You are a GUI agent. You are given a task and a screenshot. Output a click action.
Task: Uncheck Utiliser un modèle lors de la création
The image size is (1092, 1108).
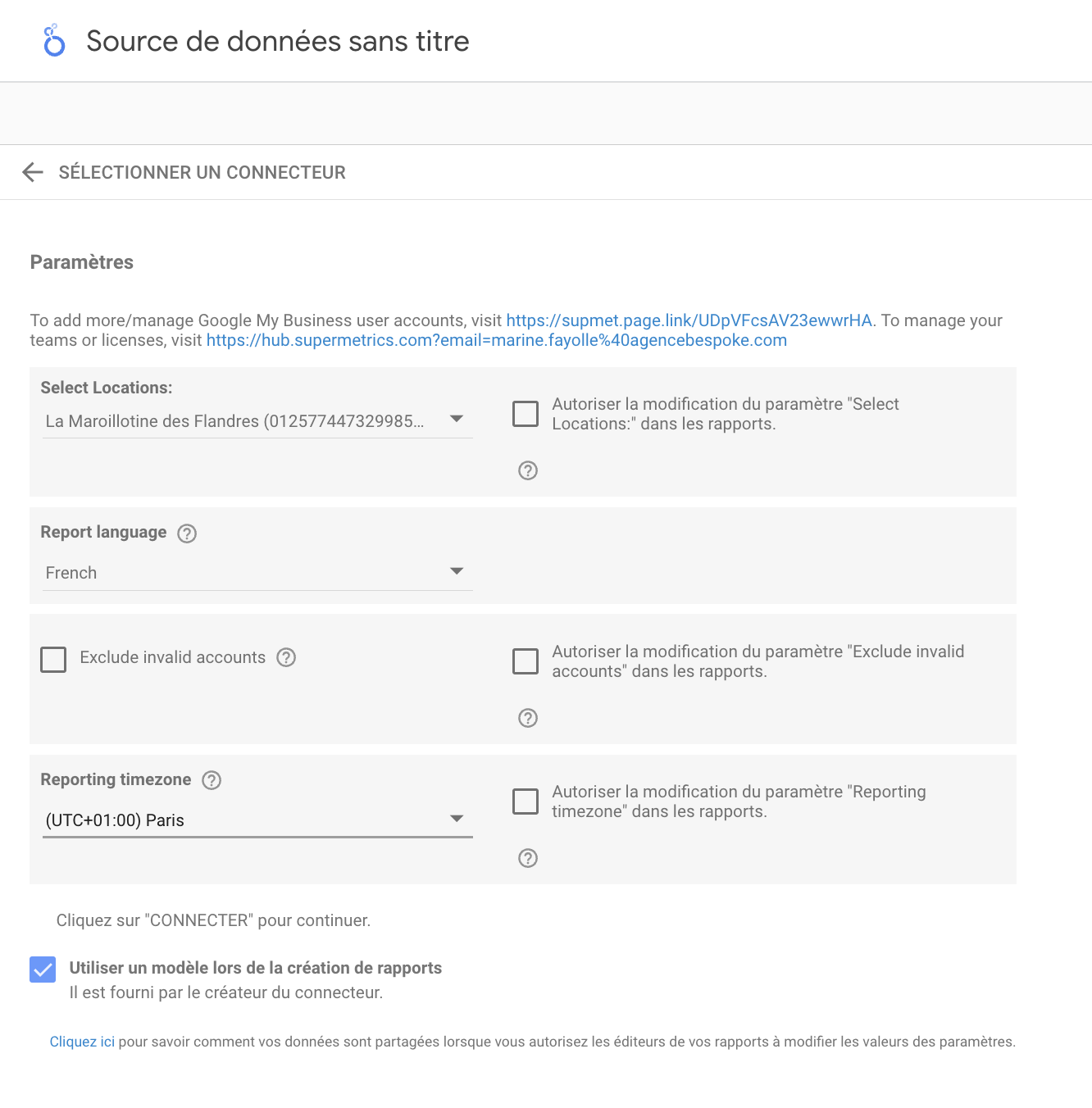pos(43,969)
